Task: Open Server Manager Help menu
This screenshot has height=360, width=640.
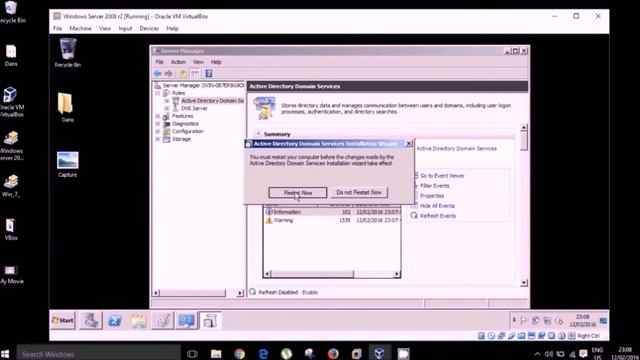Action: pyautogui.click(x=216, y=62)
